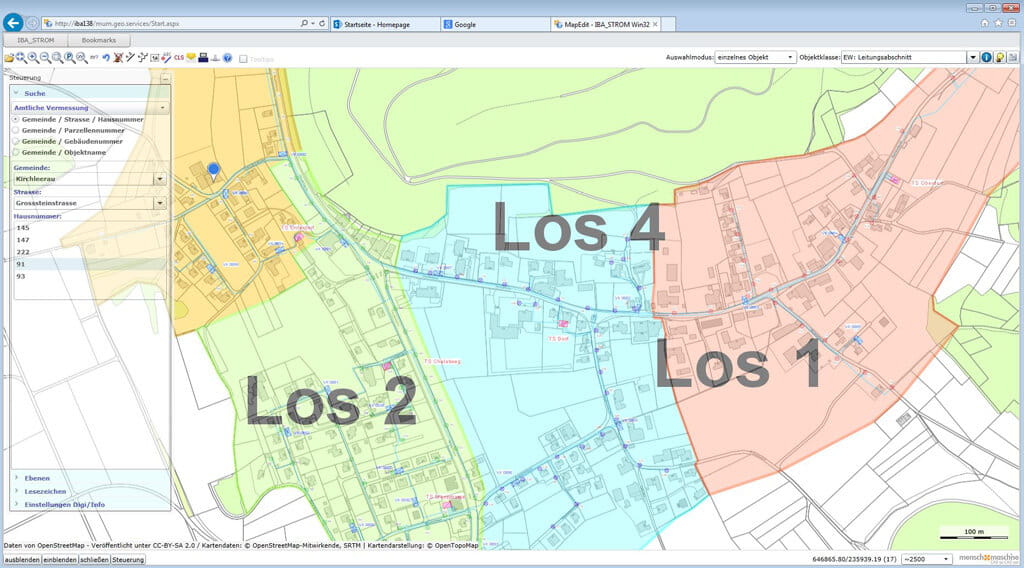Click the blue info icon by Objektklasse
1024x568 pixels.
986,58
